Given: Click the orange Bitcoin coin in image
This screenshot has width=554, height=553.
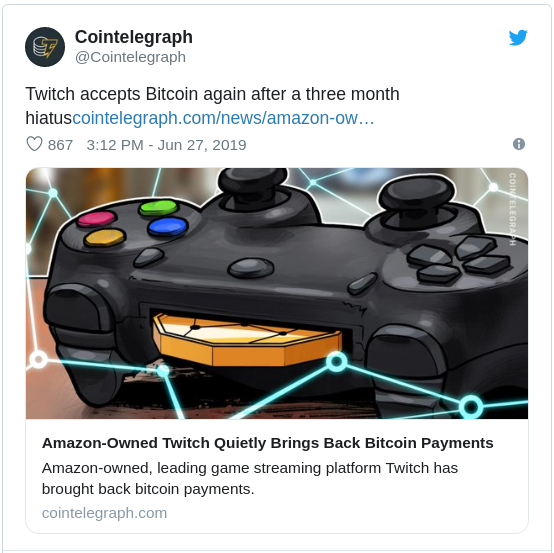Looking at the screenshot, I should pyautogui.click(x=247, y=340).
